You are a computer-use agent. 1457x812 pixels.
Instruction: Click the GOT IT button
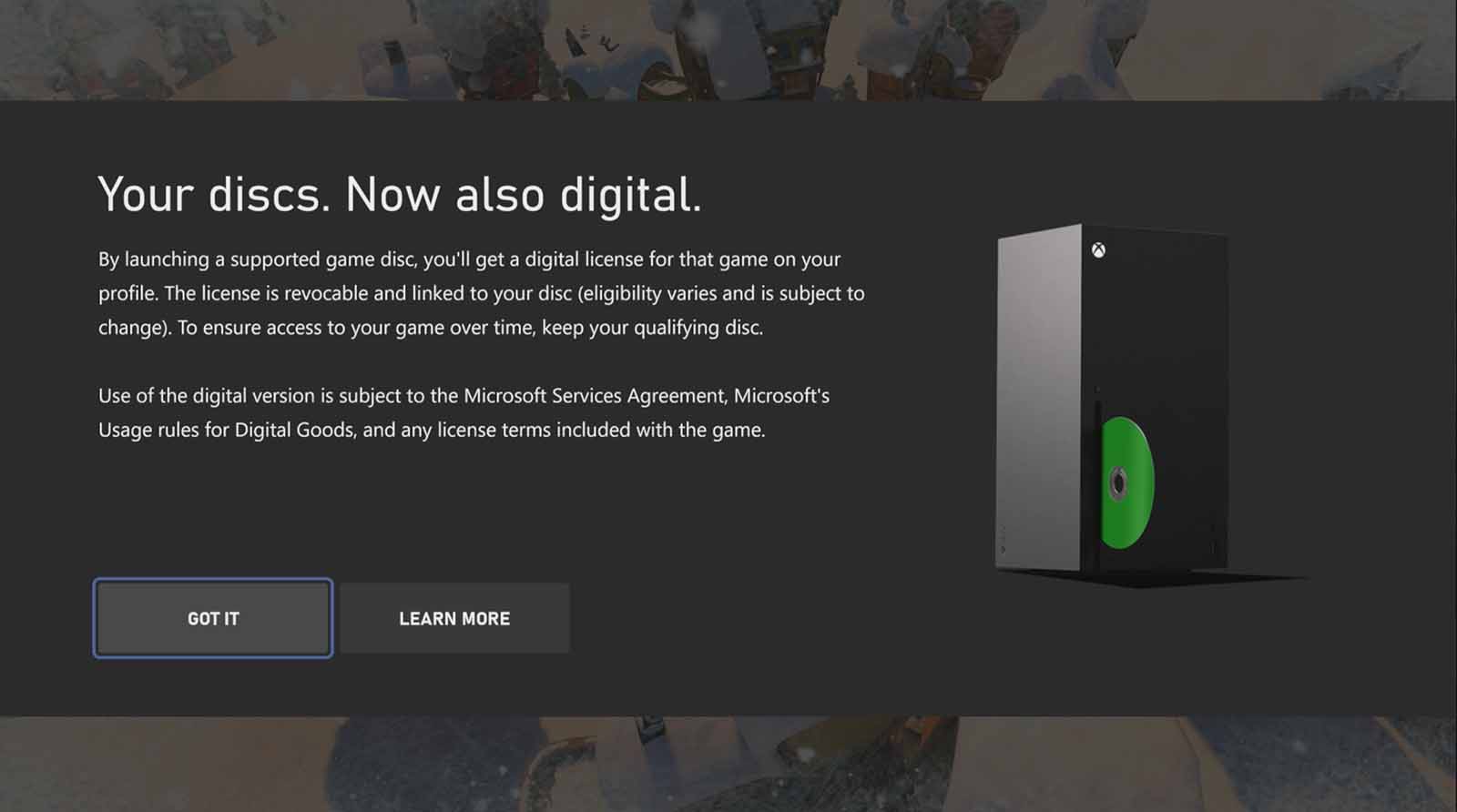[212, 618]
